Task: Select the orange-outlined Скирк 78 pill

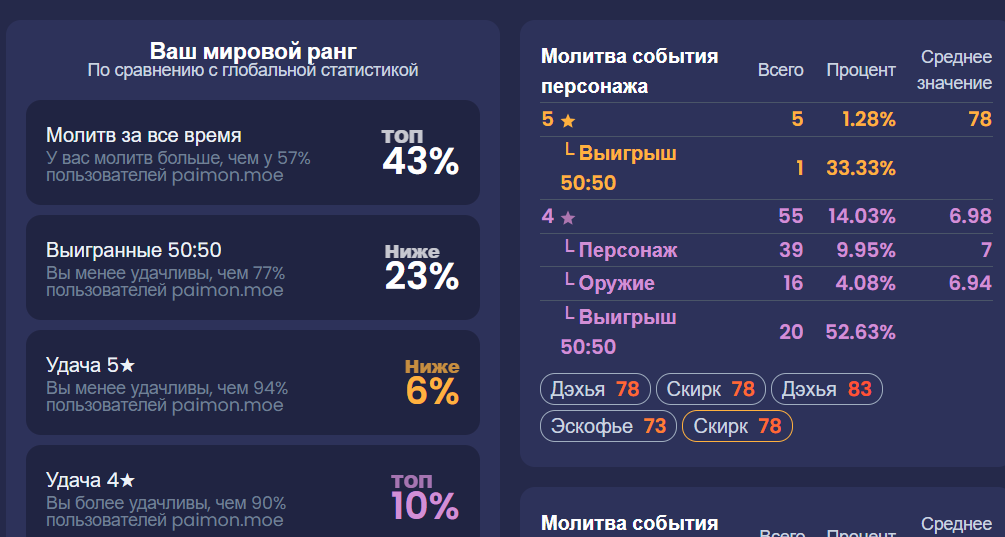Action: coord(737,427)
